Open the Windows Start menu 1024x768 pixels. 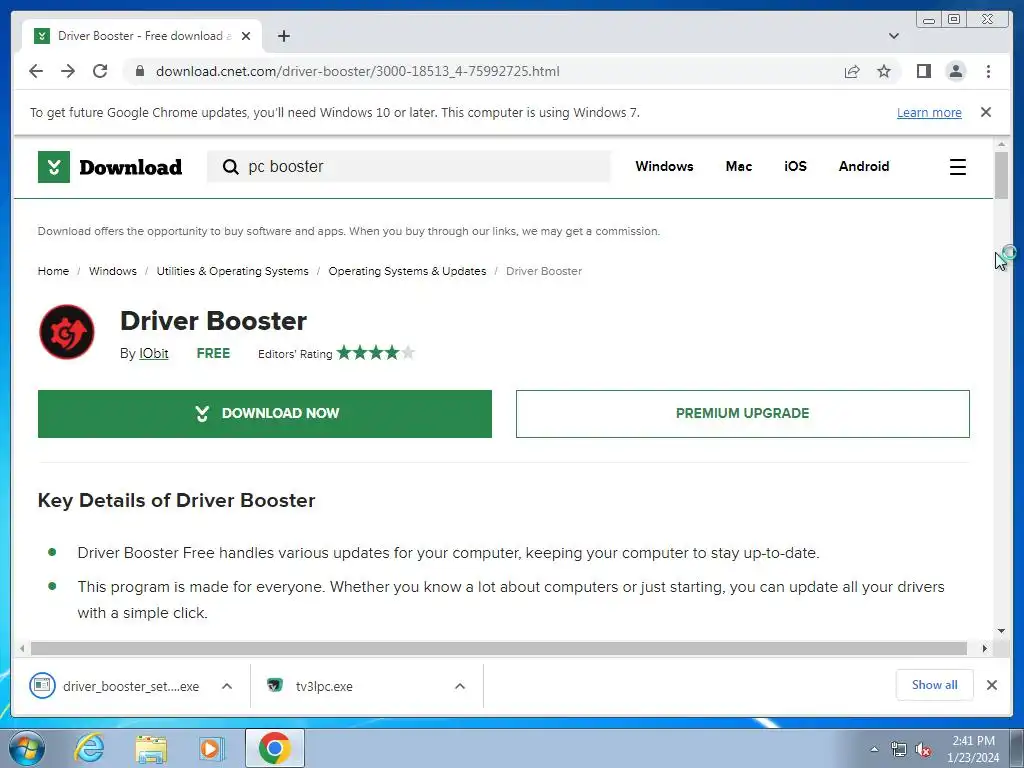(x=27, y=748)
